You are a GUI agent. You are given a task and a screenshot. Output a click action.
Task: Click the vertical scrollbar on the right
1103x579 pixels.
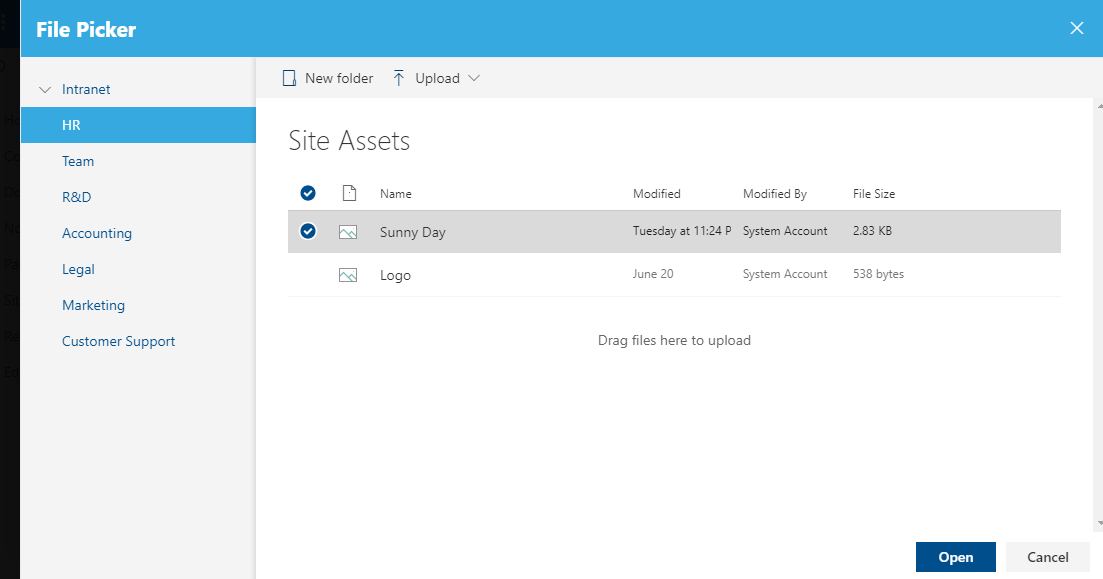point(1098,300)
